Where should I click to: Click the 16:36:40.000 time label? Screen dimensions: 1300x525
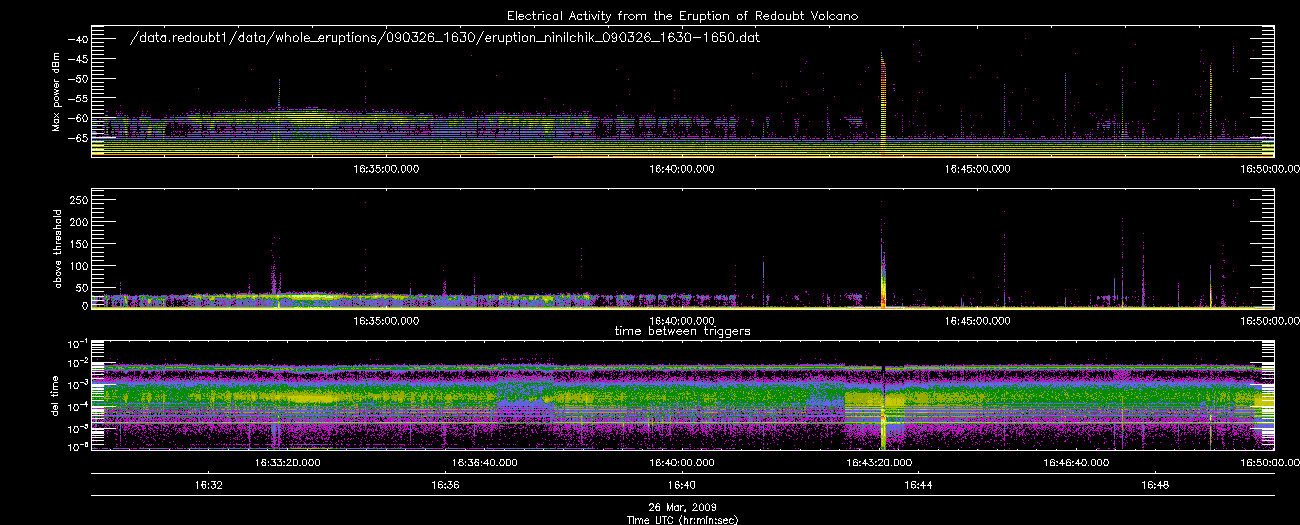click(x=484, y=463)
